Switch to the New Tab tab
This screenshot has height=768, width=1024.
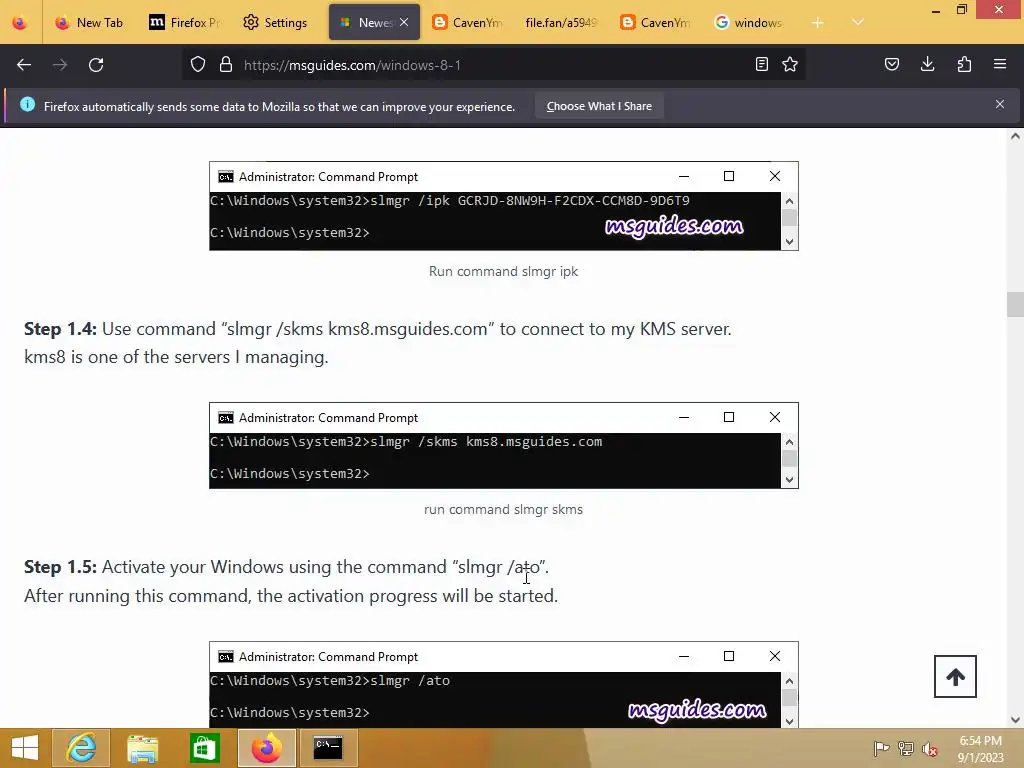point(89,22)
